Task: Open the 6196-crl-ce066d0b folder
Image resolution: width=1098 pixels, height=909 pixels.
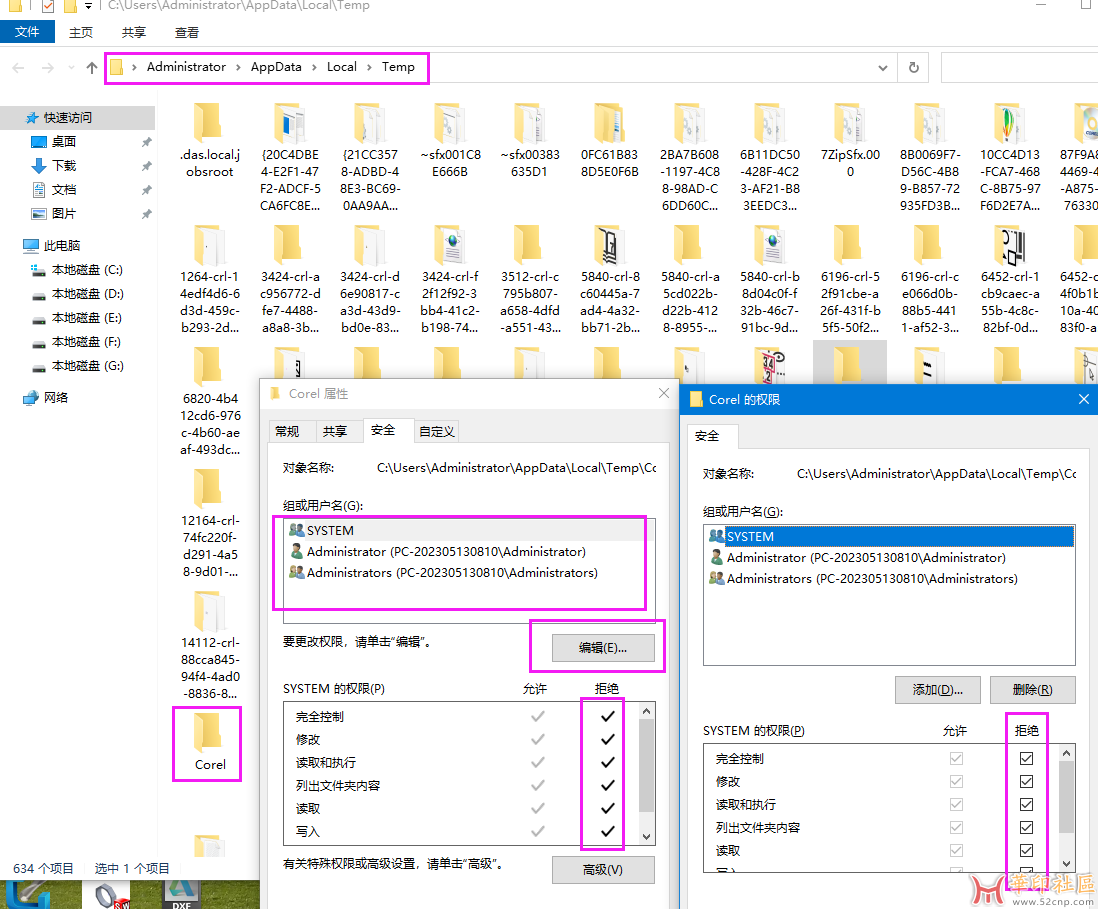Action: point(930,279)
